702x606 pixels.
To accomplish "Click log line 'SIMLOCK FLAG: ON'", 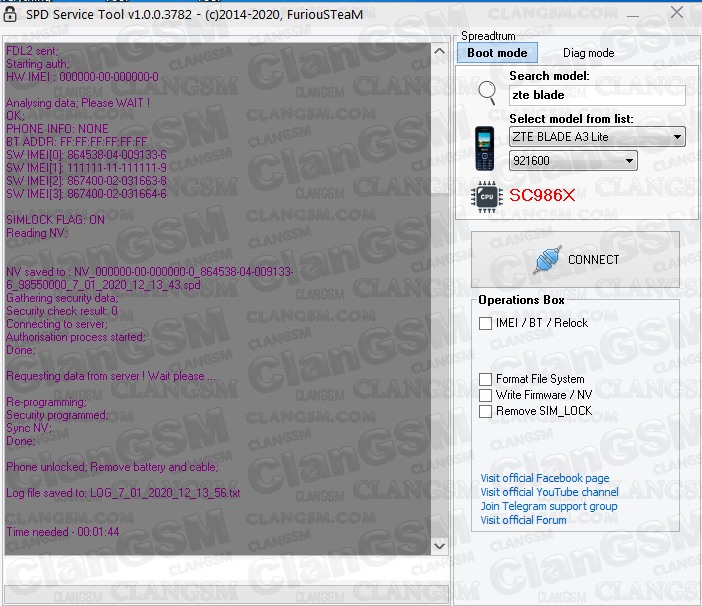I will pos(56,220).
